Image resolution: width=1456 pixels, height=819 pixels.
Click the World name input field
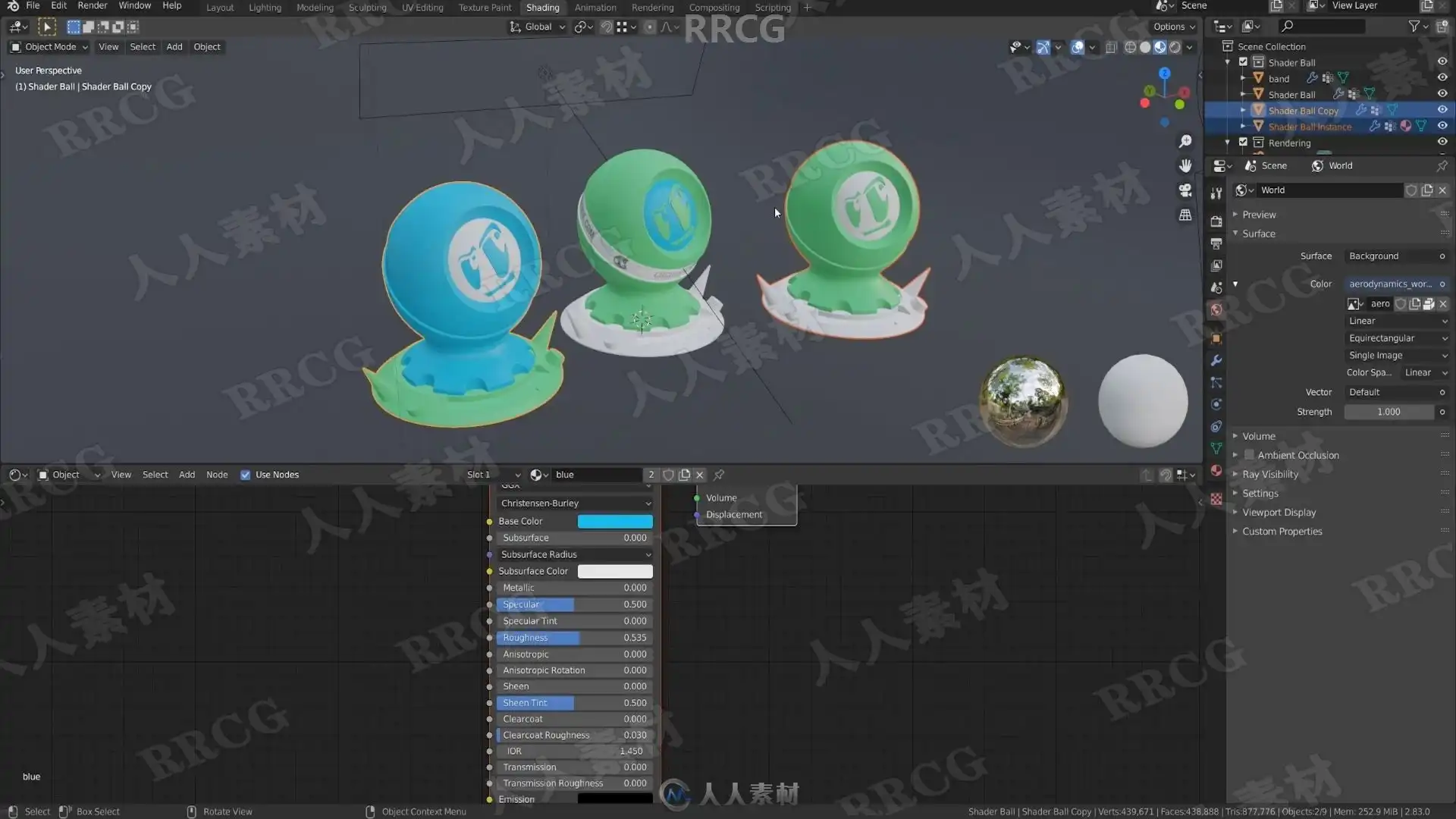click(1329, 190)
